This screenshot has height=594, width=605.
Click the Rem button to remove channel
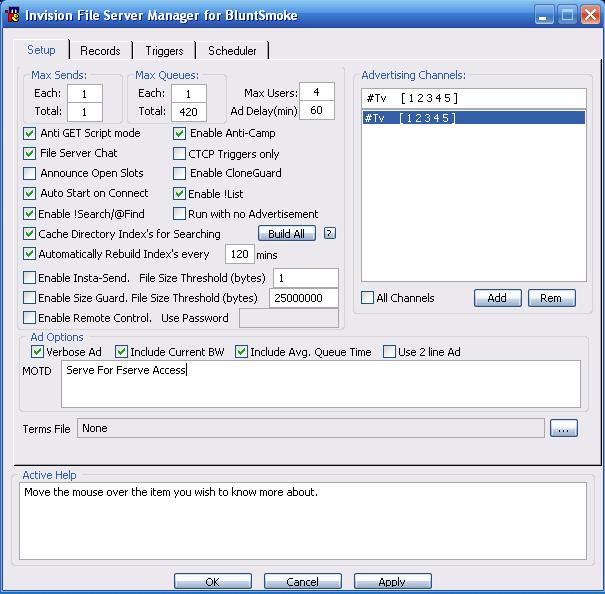tap(552, 298)
